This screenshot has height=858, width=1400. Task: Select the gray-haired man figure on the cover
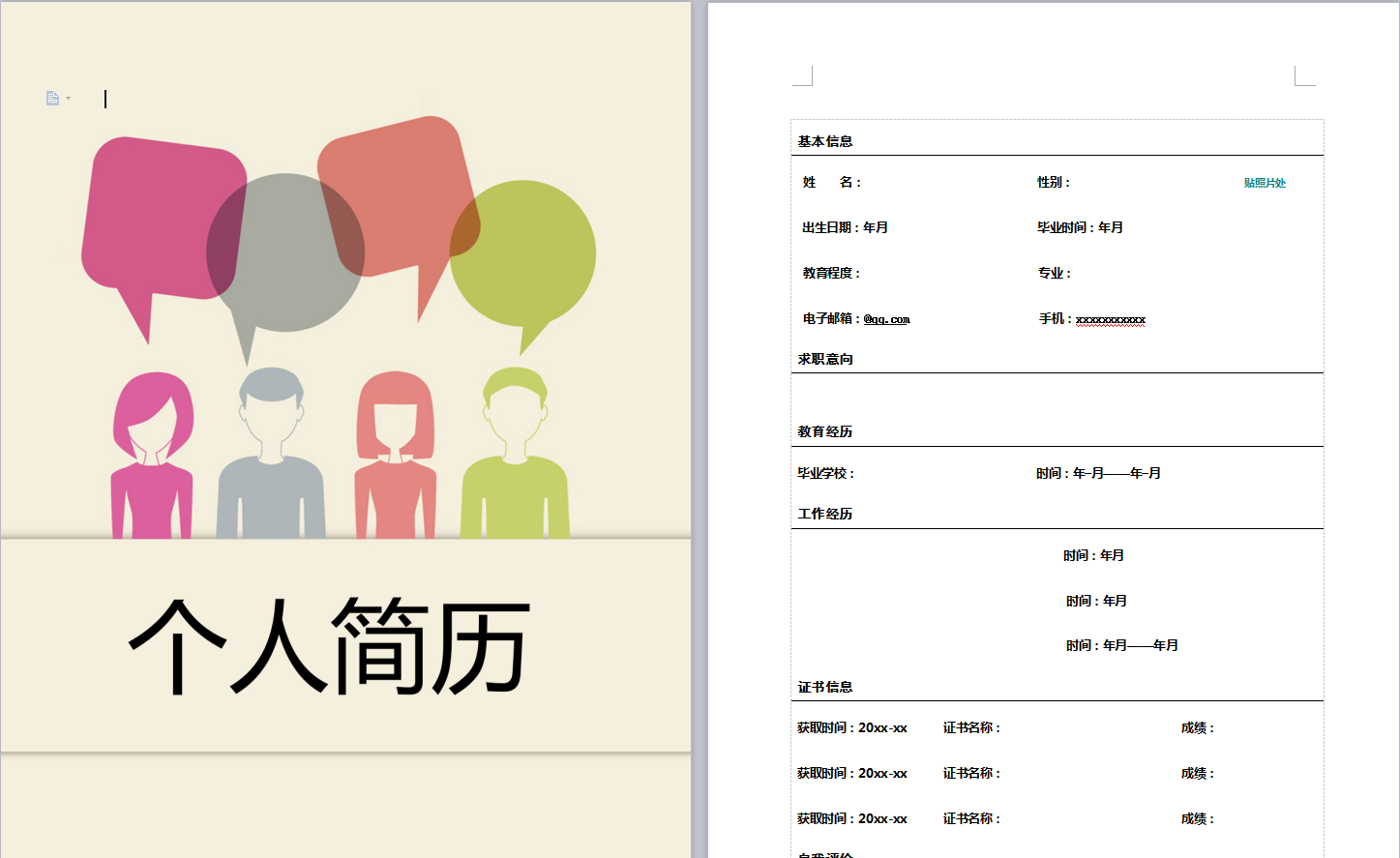pyautogui.click(x=271, y=453)
